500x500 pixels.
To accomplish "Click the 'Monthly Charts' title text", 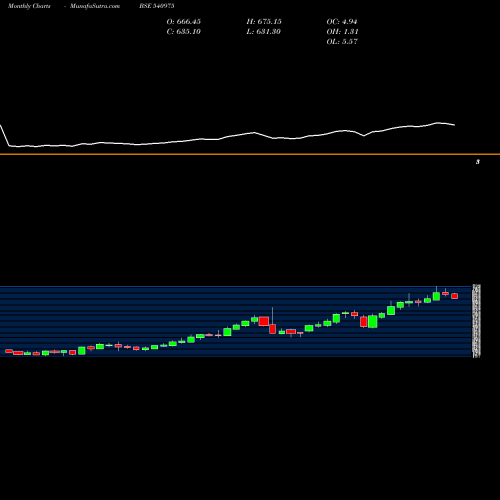I will coord(29,6).
